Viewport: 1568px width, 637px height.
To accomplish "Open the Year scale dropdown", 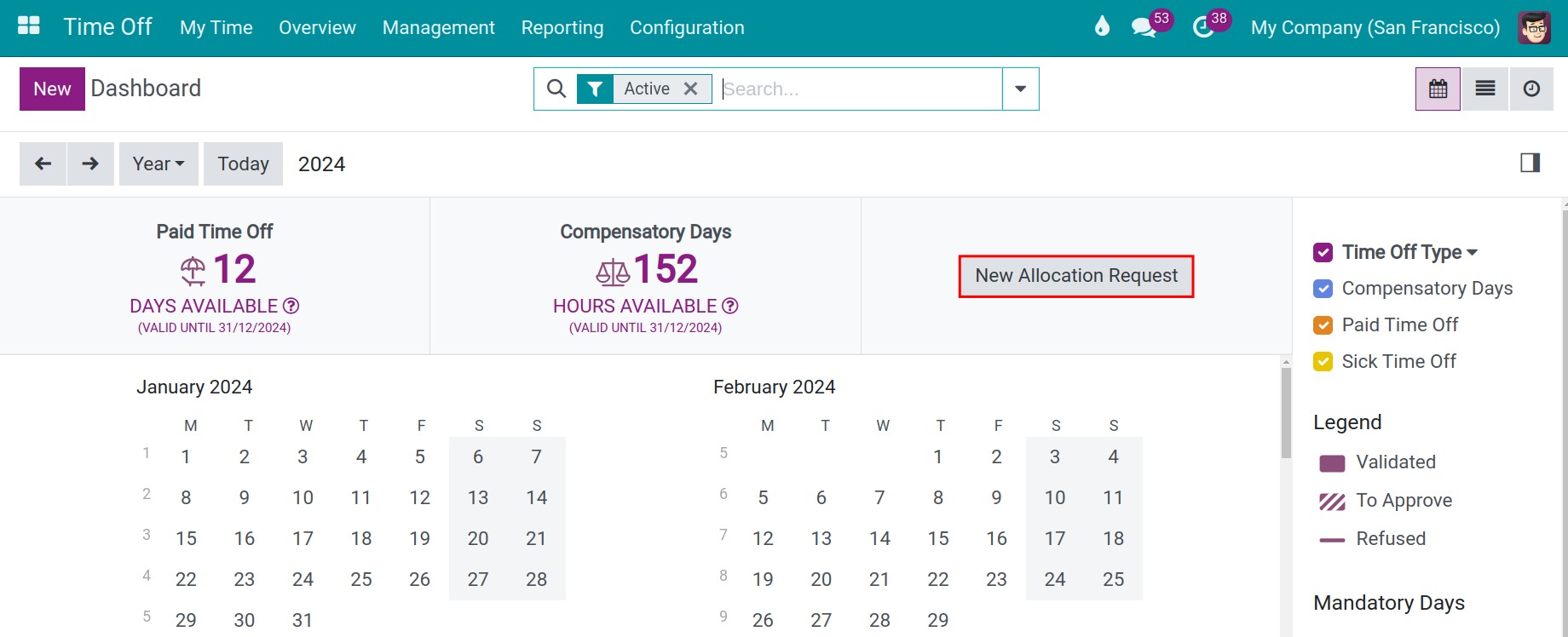I will (x=159, y=164).
